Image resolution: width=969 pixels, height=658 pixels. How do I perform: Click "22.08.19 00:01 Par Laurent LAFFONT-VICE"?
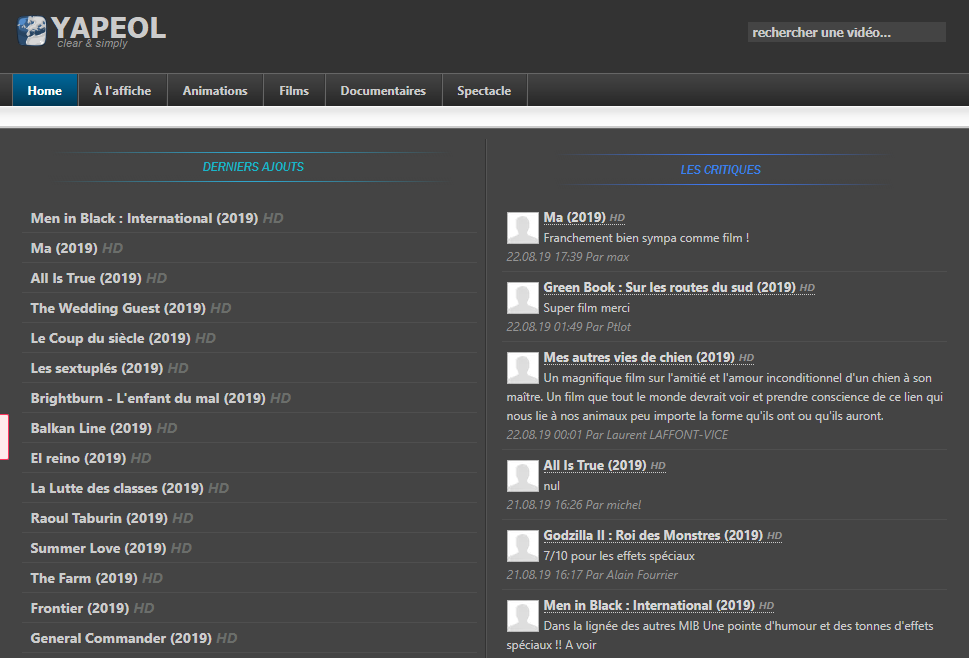tap(617, 435)
